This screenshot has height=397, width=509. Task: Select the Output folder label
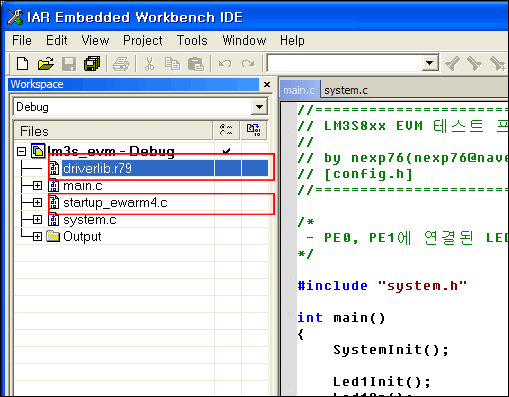[82, 237]
